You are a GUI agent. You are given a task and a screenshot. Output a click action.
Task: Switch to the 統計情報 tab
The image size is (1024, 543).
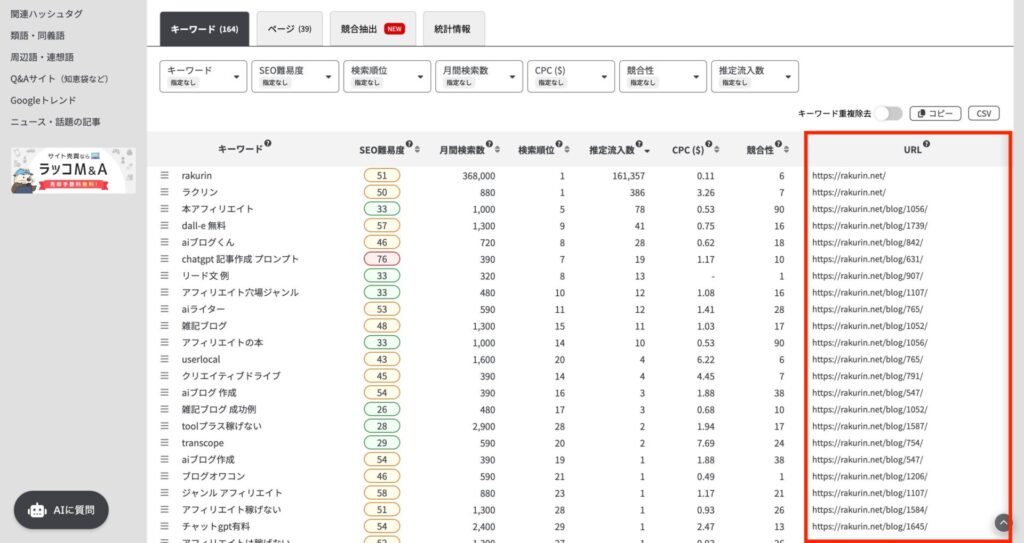click(453, 29)
